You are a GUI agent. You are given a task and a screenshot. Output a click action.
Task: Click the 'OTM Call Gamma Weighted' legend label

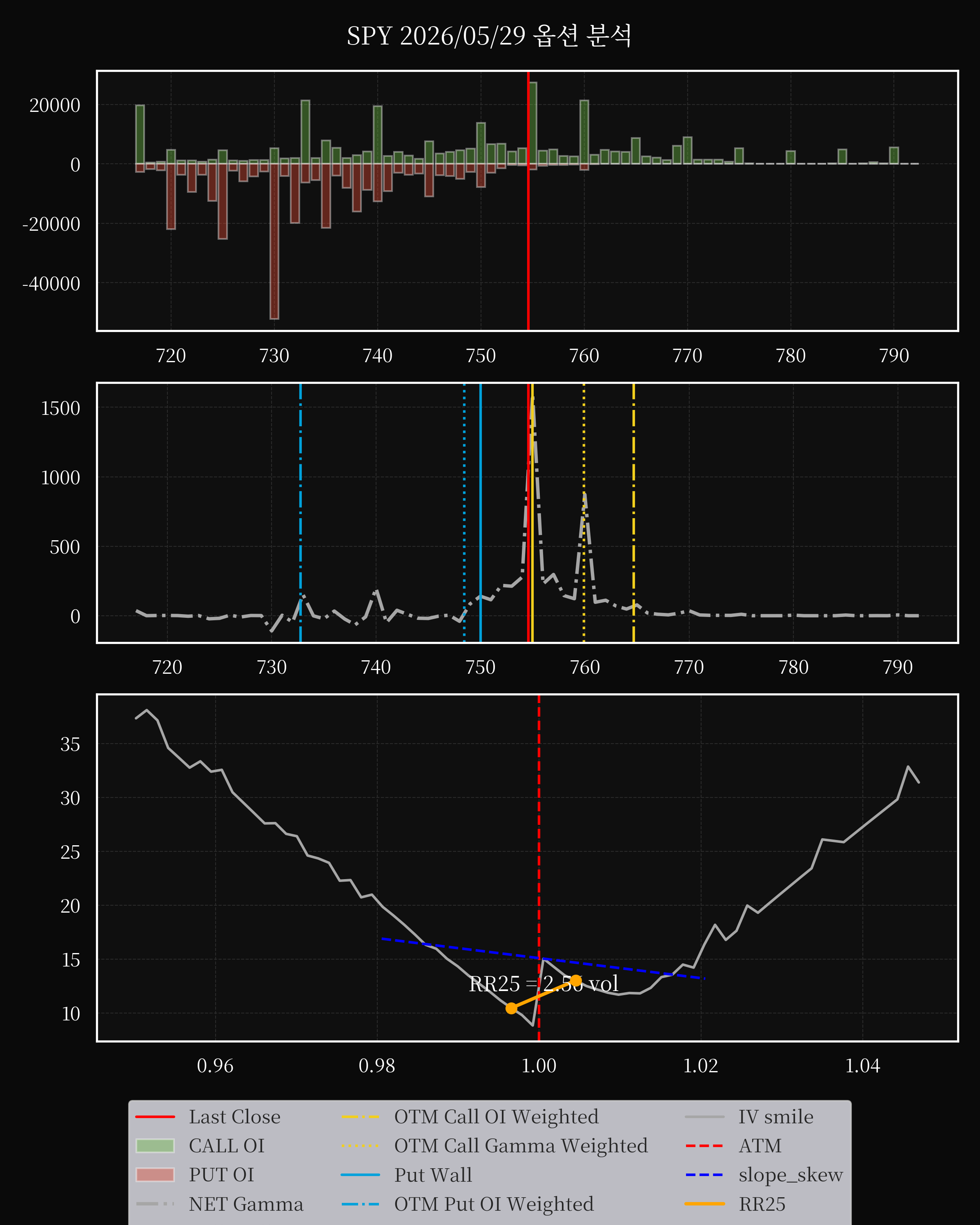pos(521,1145)
